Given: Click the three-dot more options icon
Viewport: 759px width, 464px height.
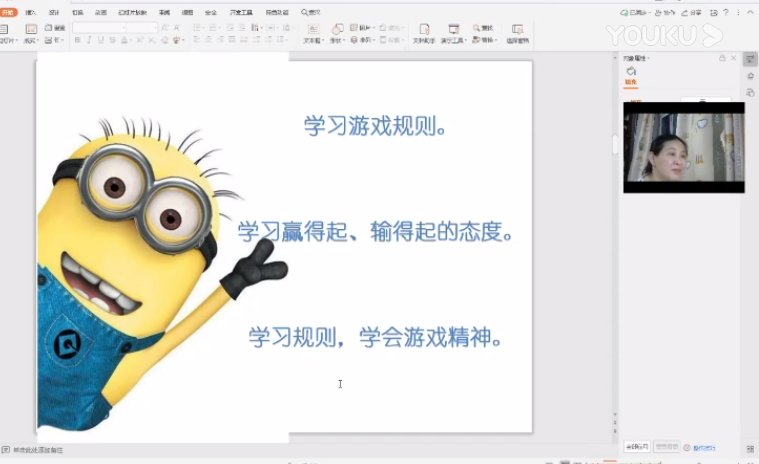Looking at the screenshot, I should (738, 13).
